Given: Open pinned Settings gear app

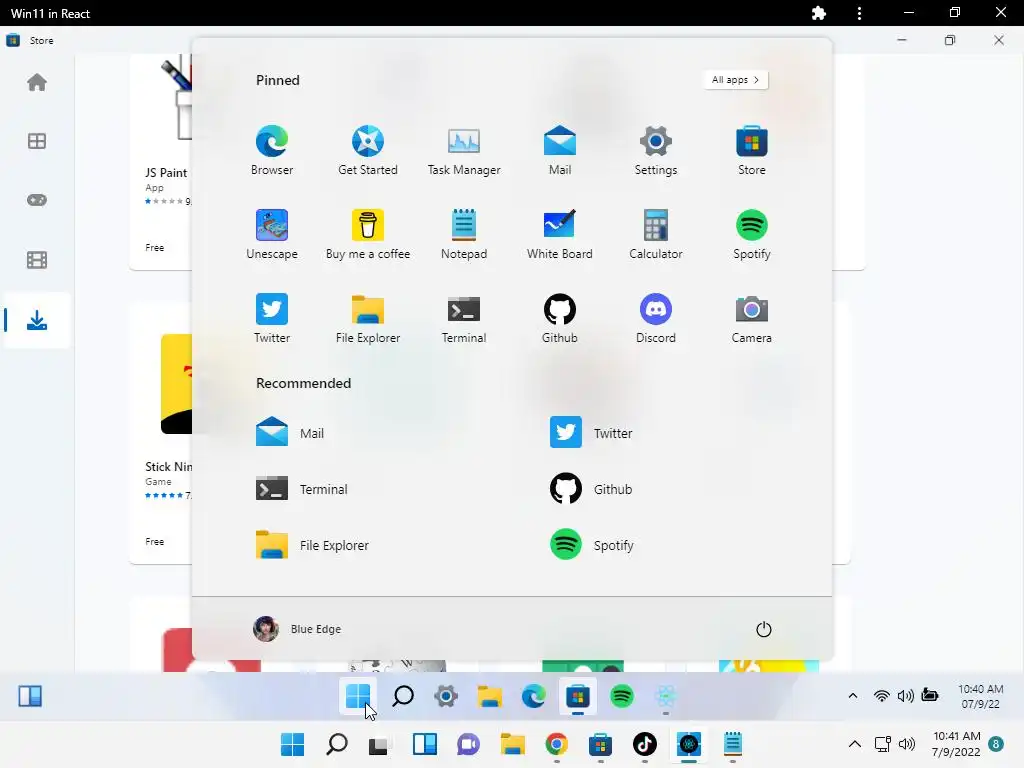Looking at the screenshot, I should click(656, 150).
